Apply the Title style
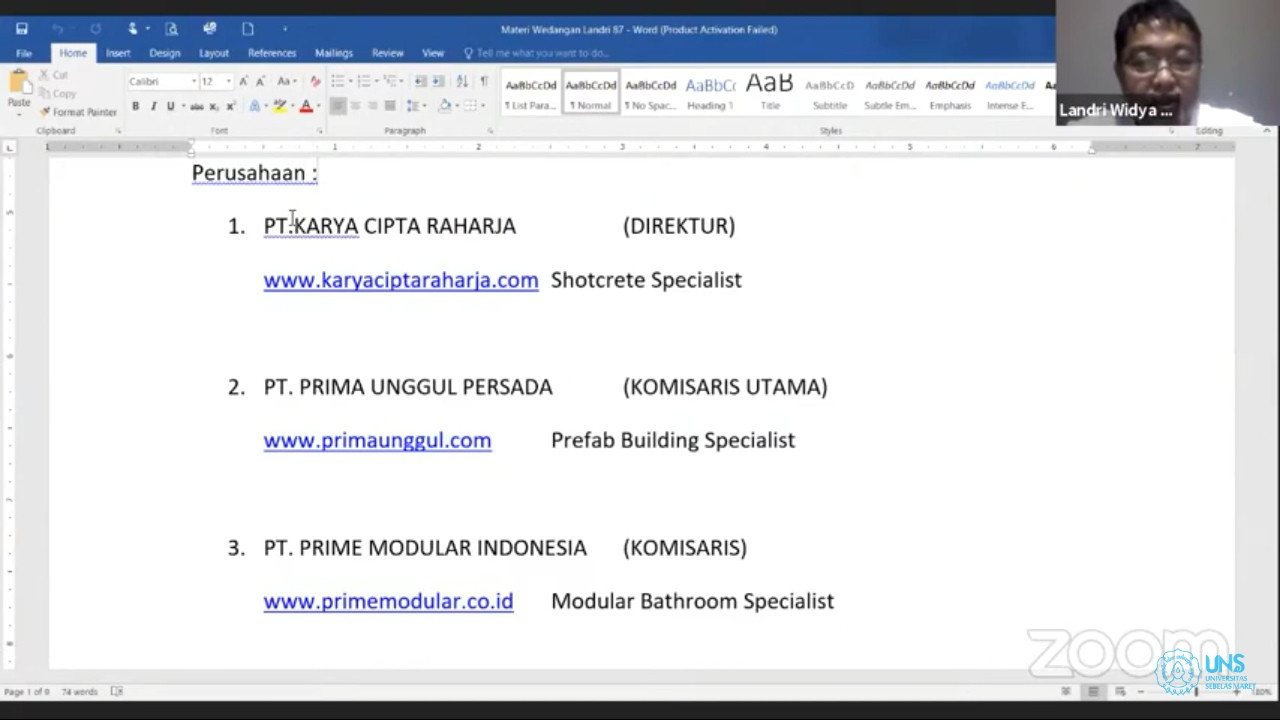Viewport: 1280px width, 720px height. tap(769, 91)
